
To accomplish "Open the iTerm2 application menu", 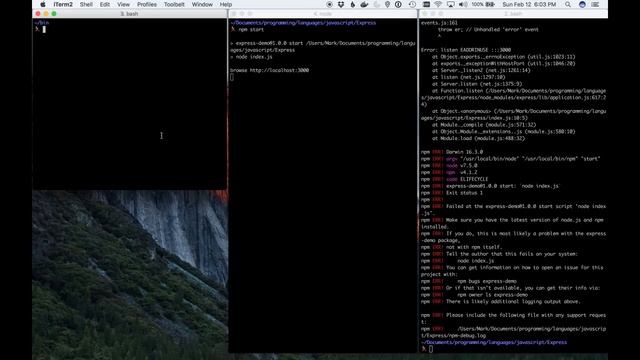I will (63, 4).
